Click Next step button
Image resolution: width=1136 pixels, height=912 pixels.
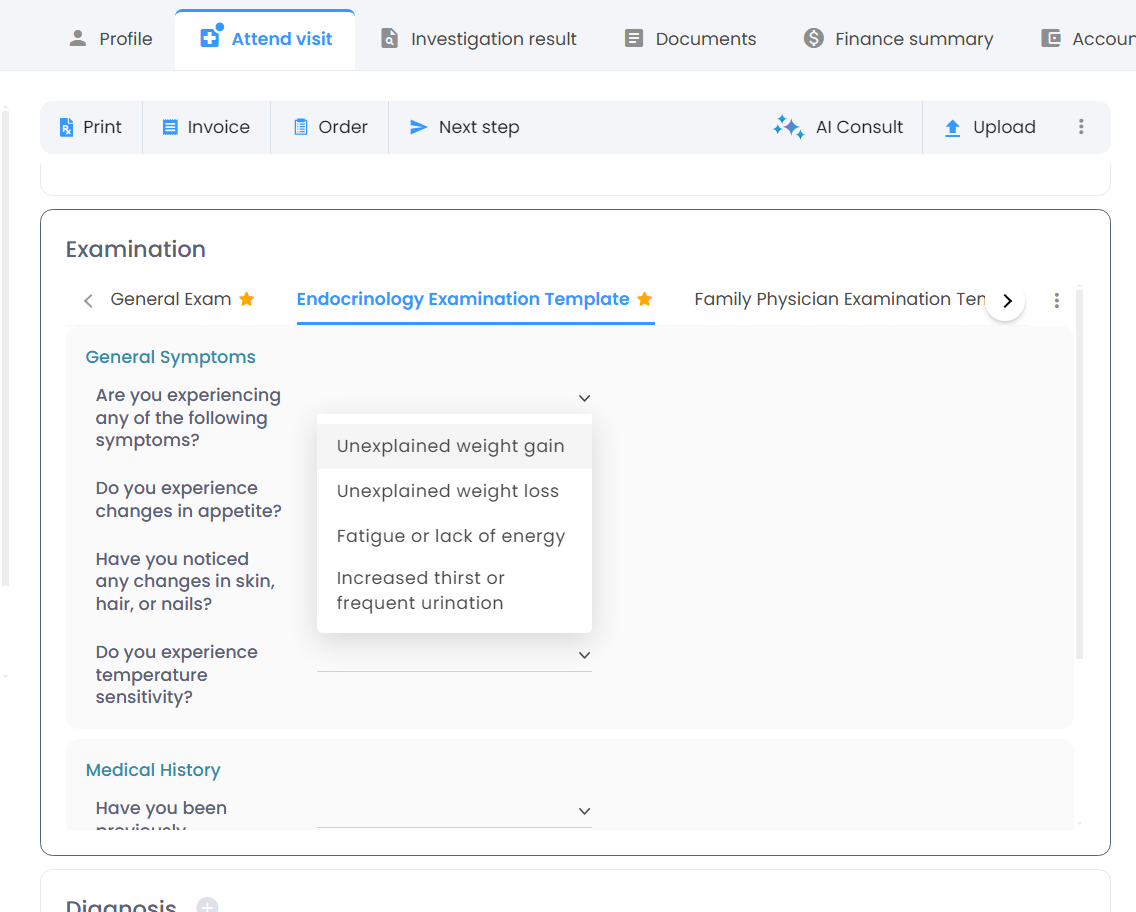click(465, 127)
